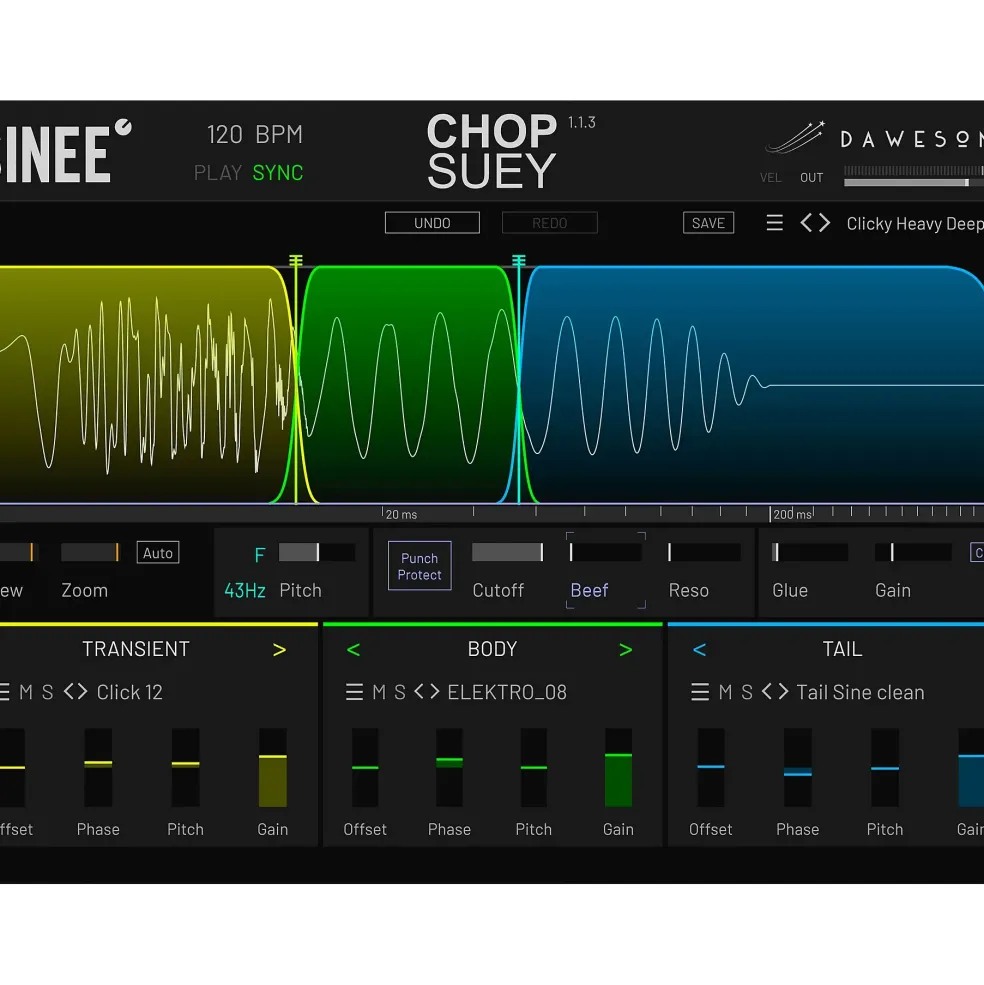This screenshot has height=985, width=984.
Task: Open ELEKTRO_08 sample selector
Action: pyautogui.click(x=507, y=692)
